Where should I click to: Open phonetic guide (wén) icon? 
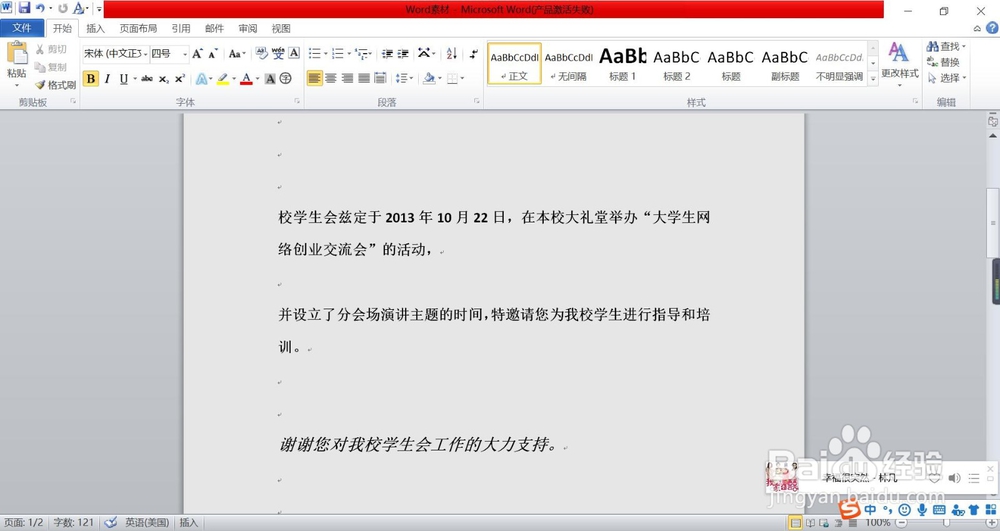click(278, 54)
